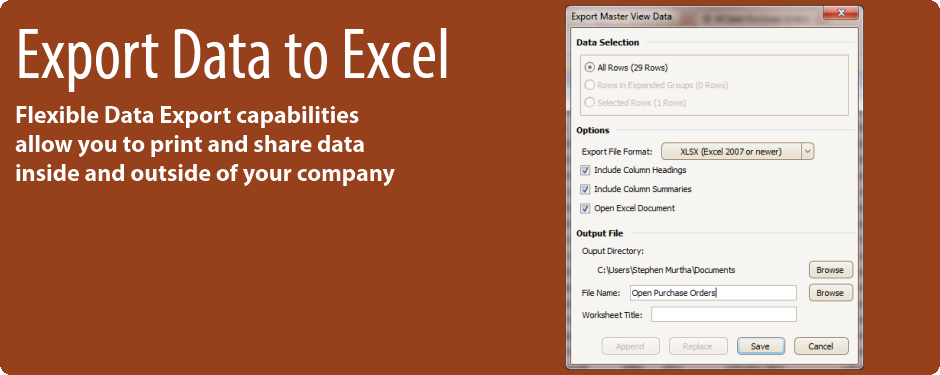Click the Data Selection section heading
This screenshot has width=940, height=375.
[607, 43]
